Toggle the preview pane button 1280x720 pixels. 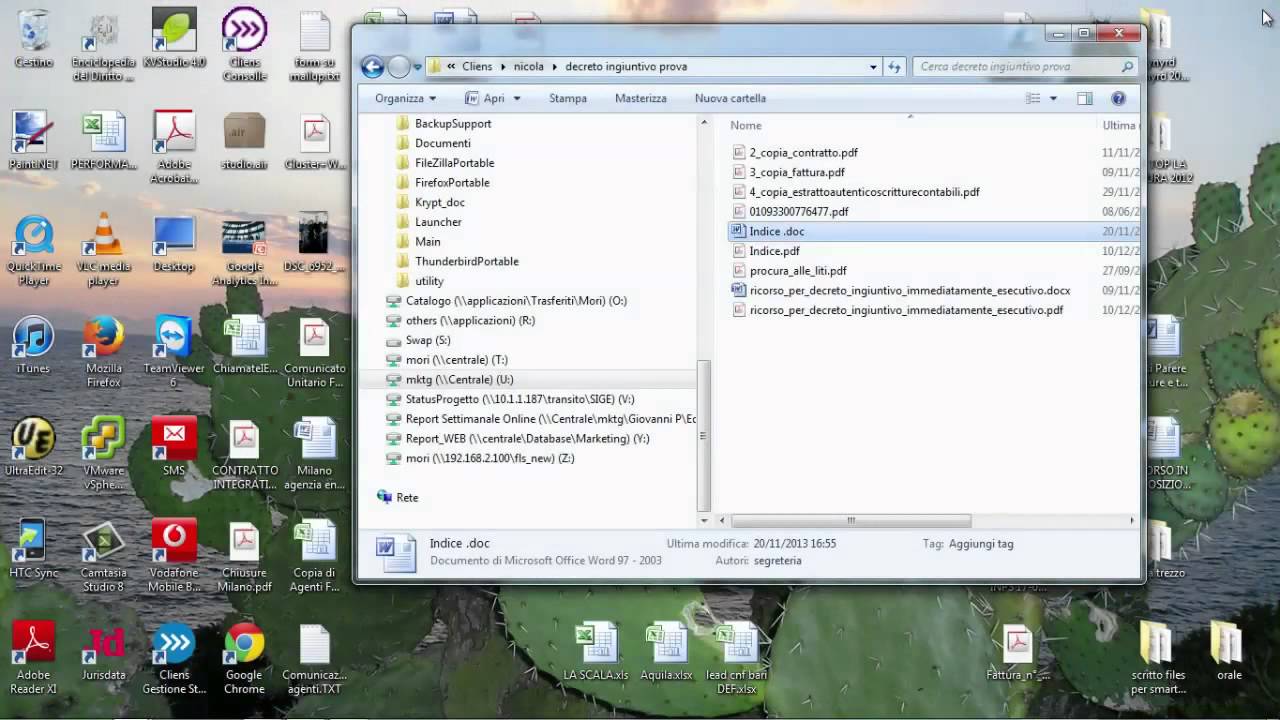(1085, 98)
